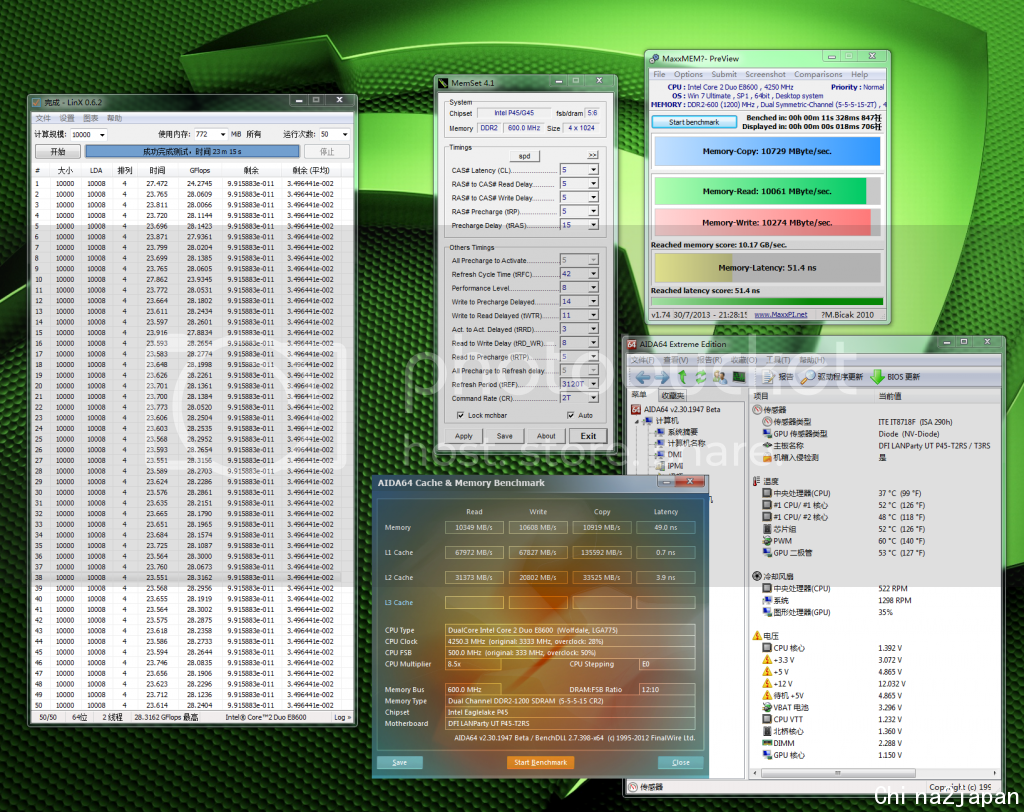Click AIDA64 驱动程序更新 driver update button
Viewport: 1024px width, 812px height.
(832, 377)
